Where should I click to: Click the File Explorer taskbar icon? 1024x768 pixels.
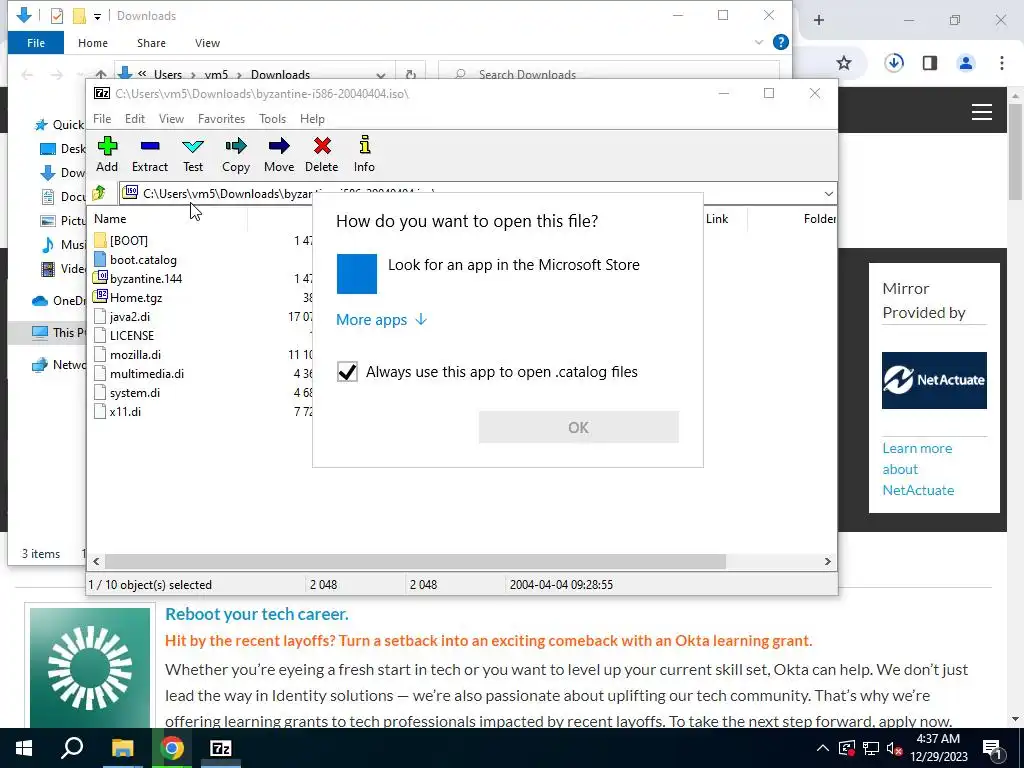[x=122, y=748]
